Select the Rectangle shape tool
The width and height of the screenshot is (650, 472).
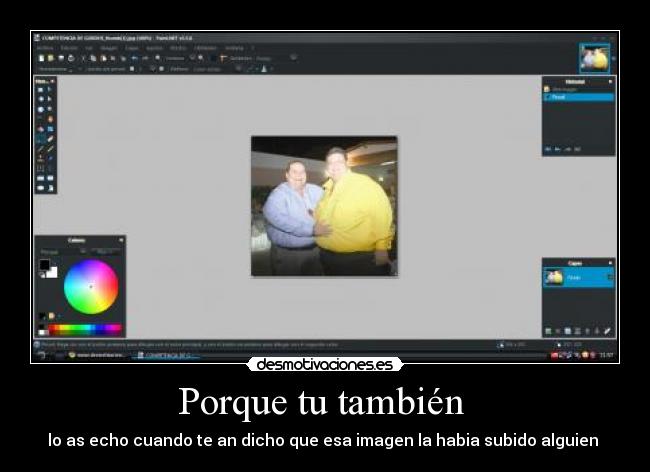point(41,178)
